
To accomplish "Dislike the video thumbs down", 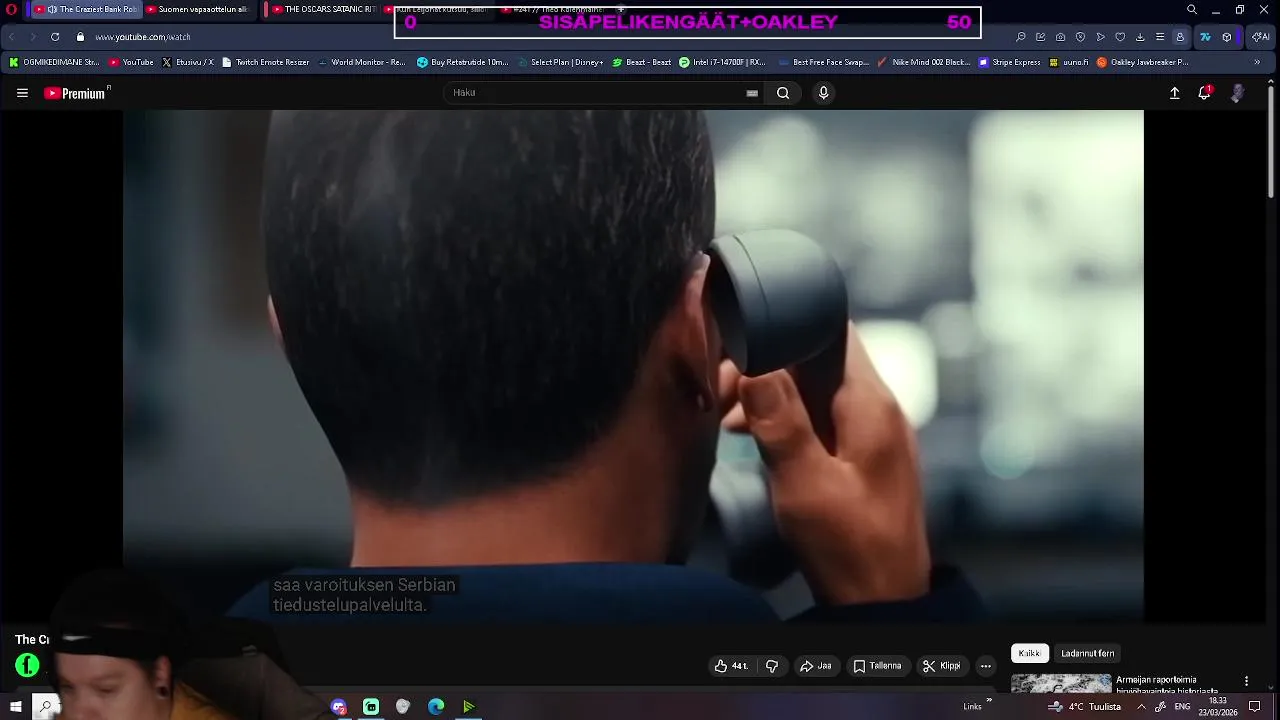I will (x=772, y=666).
